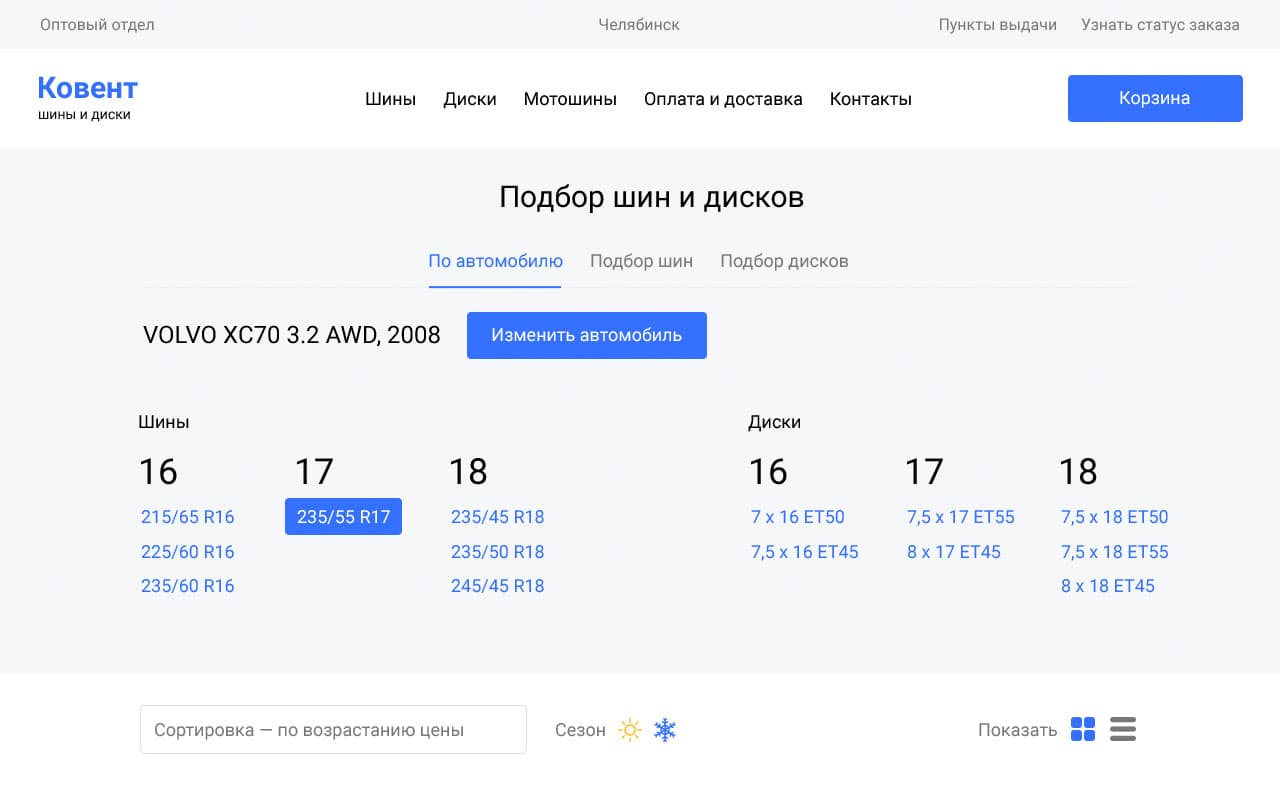Open the Контакты menu item
Image resolution: width=1280 pixels, height=800 pixels.
(x=871, y=99)
